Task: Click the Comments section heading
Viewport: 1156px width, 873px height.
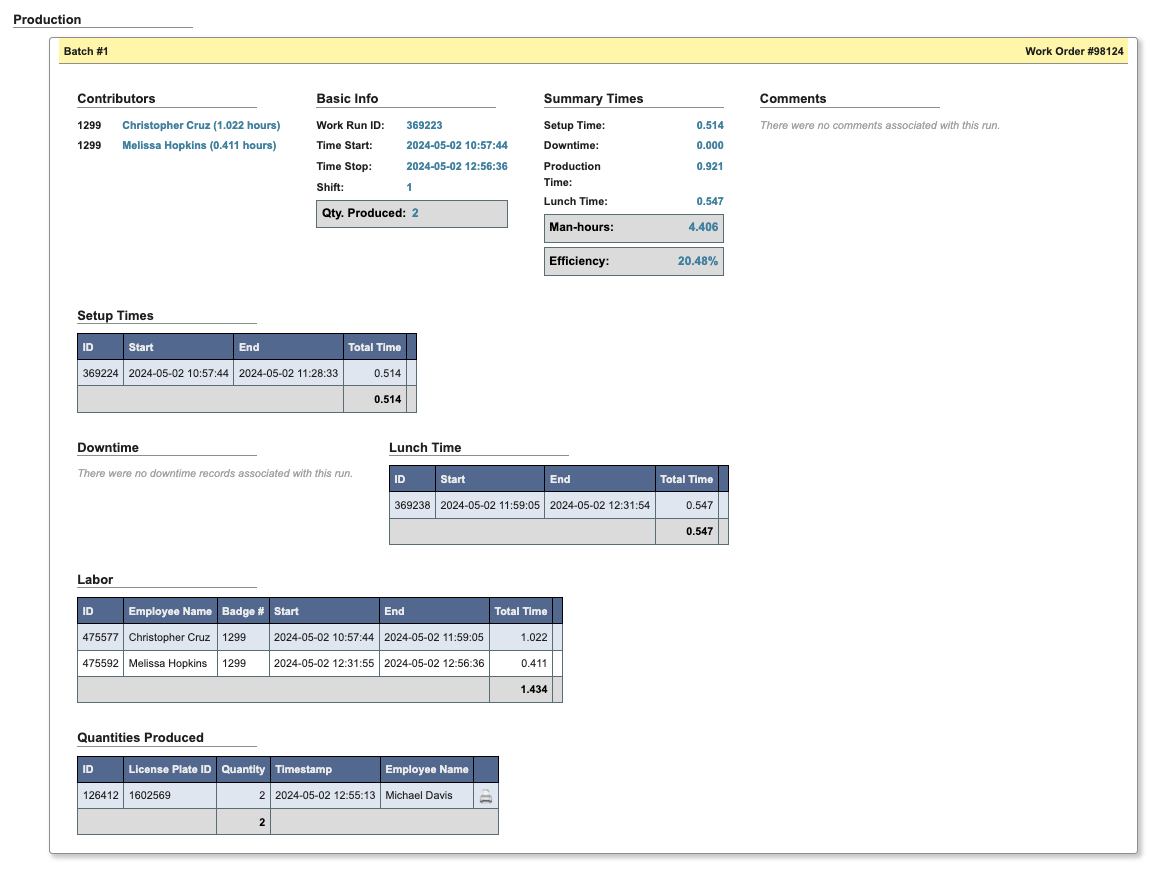Action: (793, 99)
